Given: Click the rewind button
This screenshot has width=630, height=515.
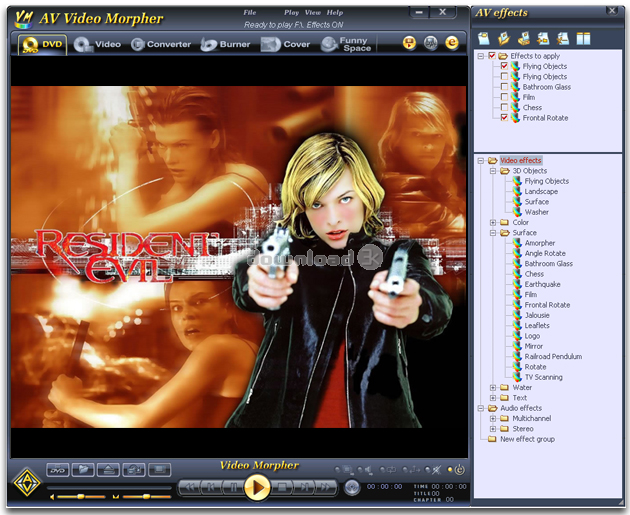Looking at the screenshot, I should [x=190, y=488].
